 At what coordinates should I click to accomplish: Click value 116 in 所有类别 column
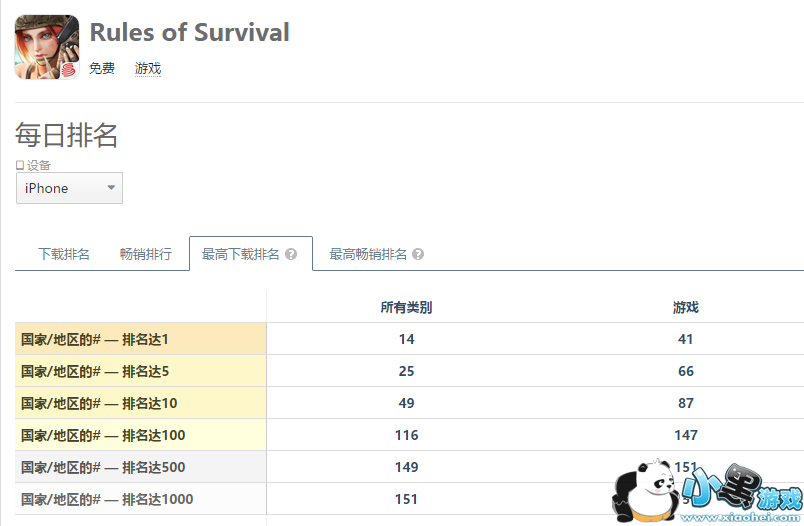pos(406,435)
